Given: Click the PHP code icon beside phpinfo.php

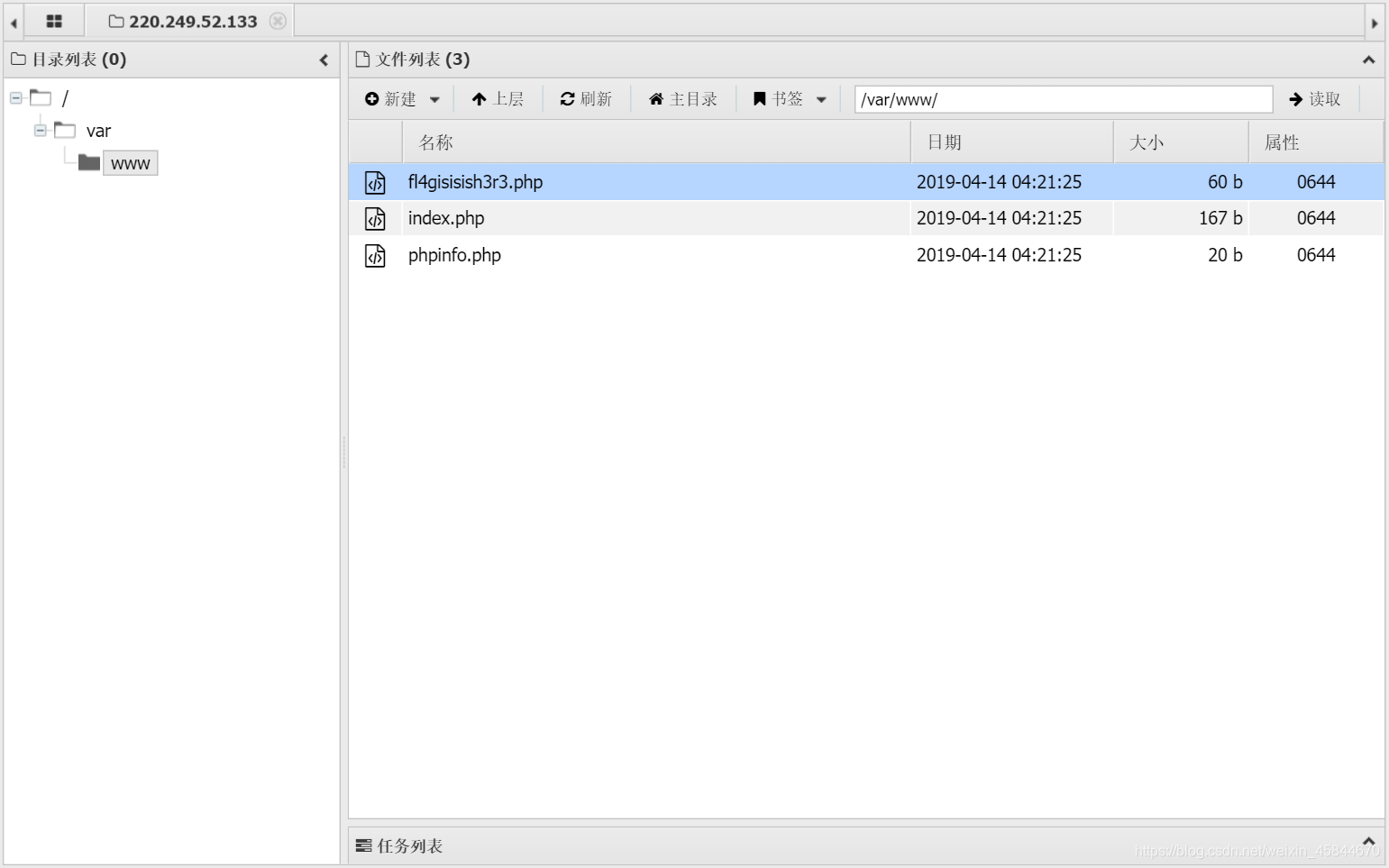Looking at the screenshot, I should 375,255.
